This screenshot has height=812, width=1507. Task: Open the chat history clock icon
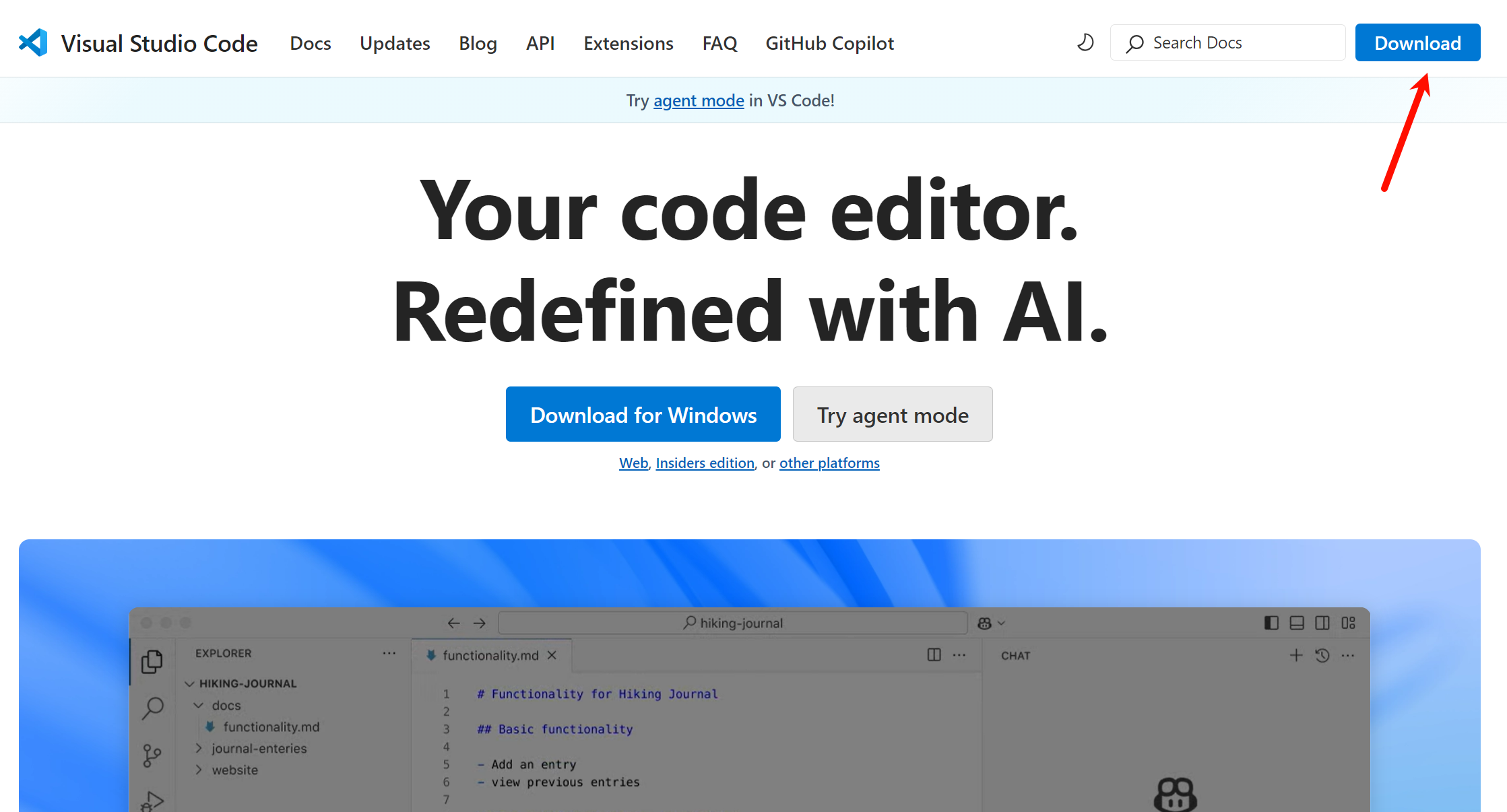1322,655
